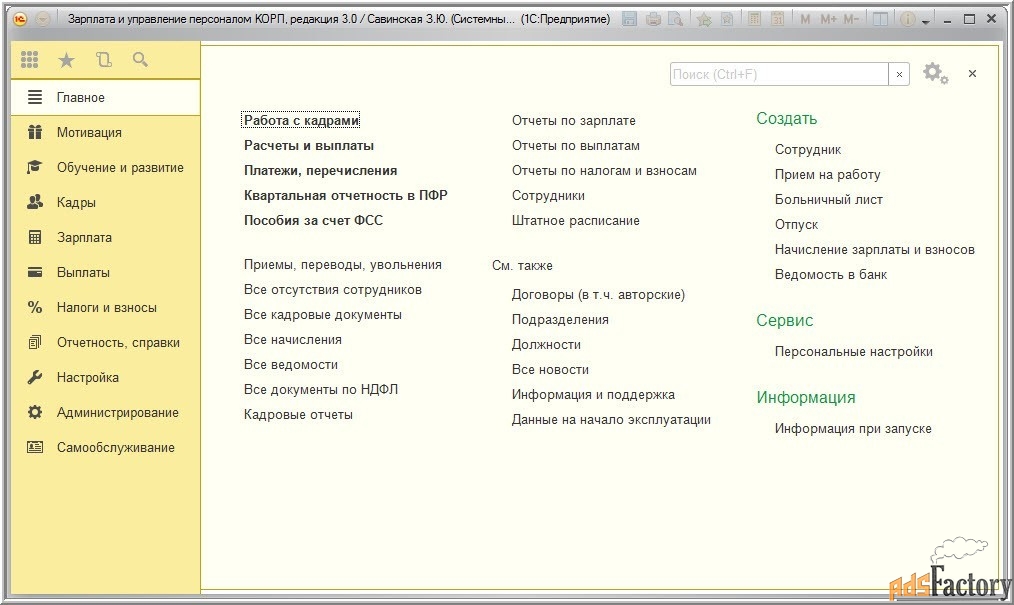Click the panel layout icon in the title bar
Screen dimensions: 1014x605
880,19
